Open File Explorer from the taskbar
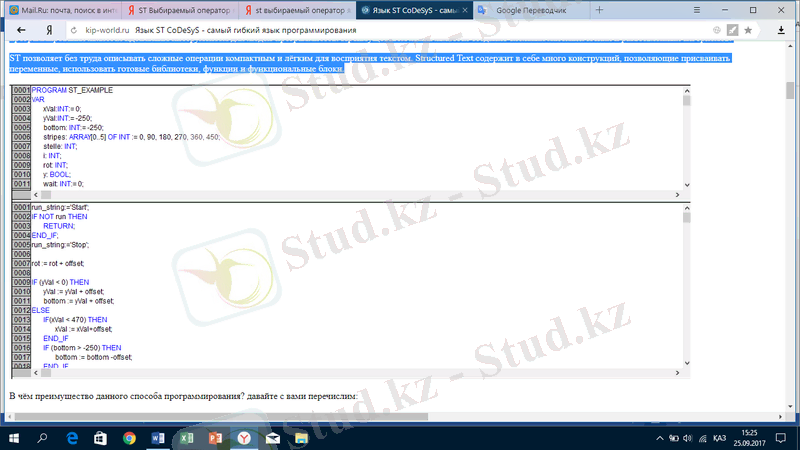800x450 pixels. point(301,438)
